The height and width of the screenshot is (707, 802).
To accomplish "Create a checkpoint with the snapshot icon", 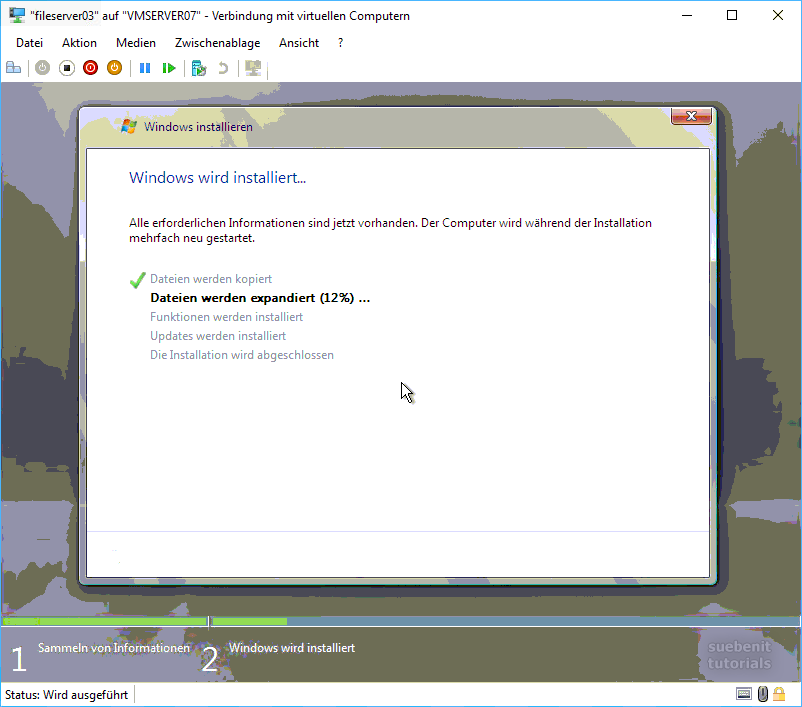I will [198, 68].
